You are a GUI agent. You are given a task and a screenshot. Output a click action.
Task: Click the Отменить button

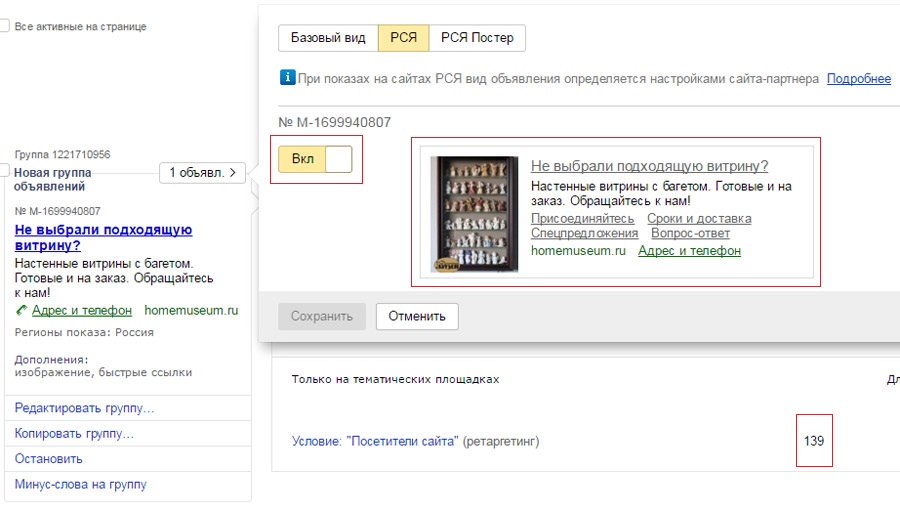(x=417, y=316)
